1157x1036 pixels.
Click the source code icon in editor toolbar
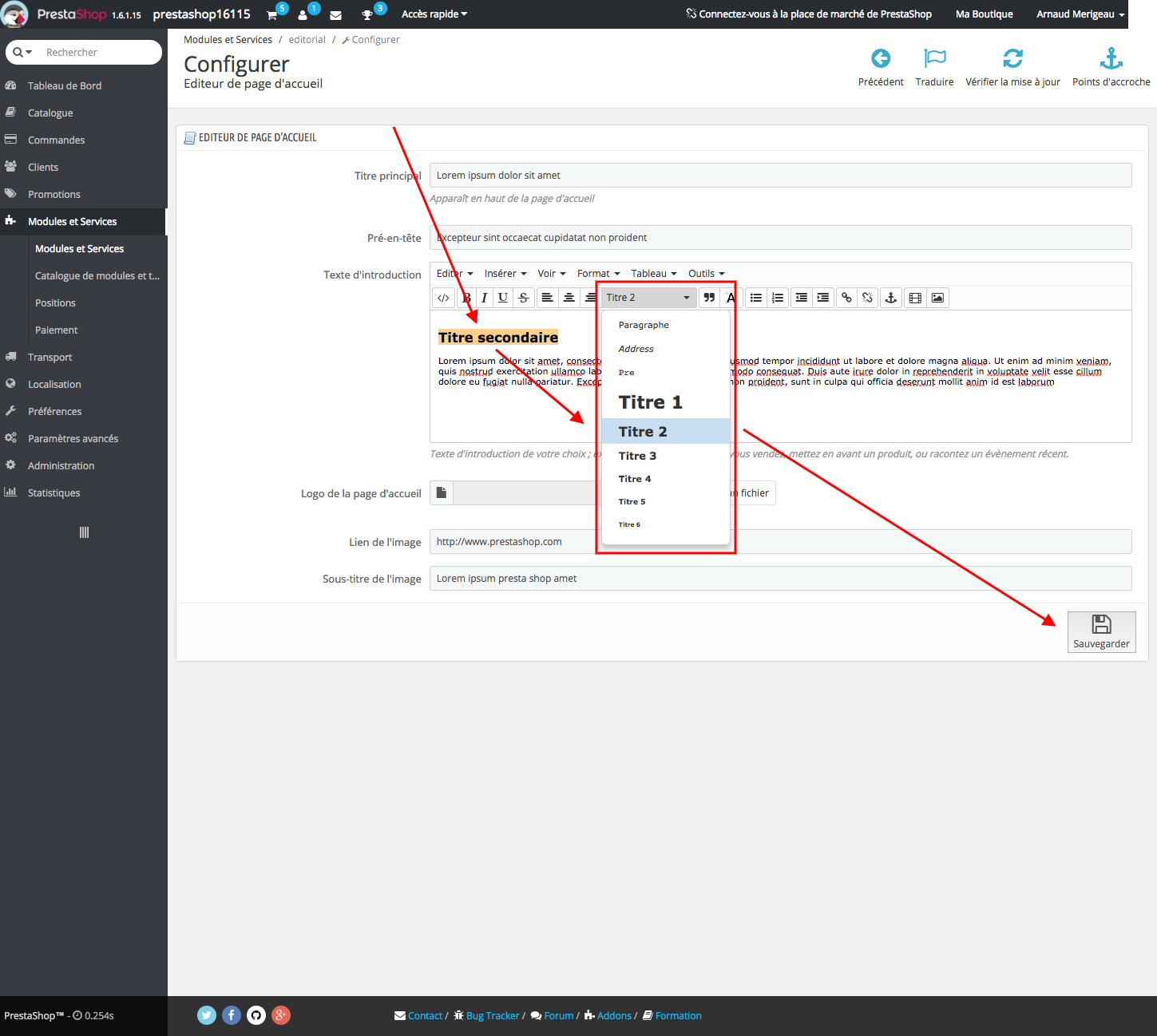tap(443, 298)
